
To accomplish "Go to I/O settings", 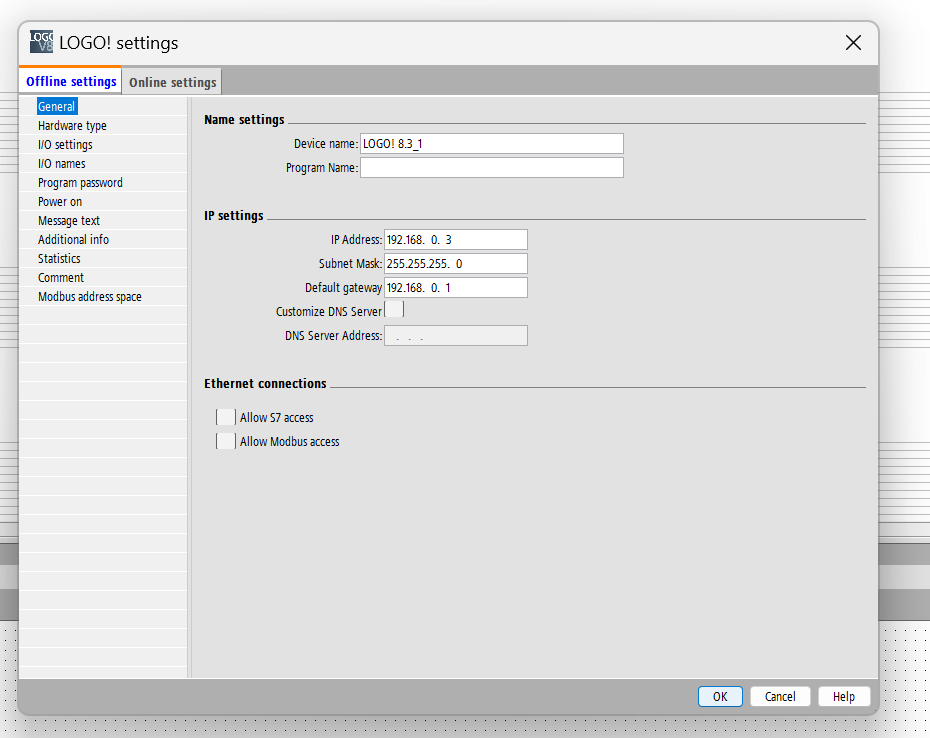I will pos(65,144).
